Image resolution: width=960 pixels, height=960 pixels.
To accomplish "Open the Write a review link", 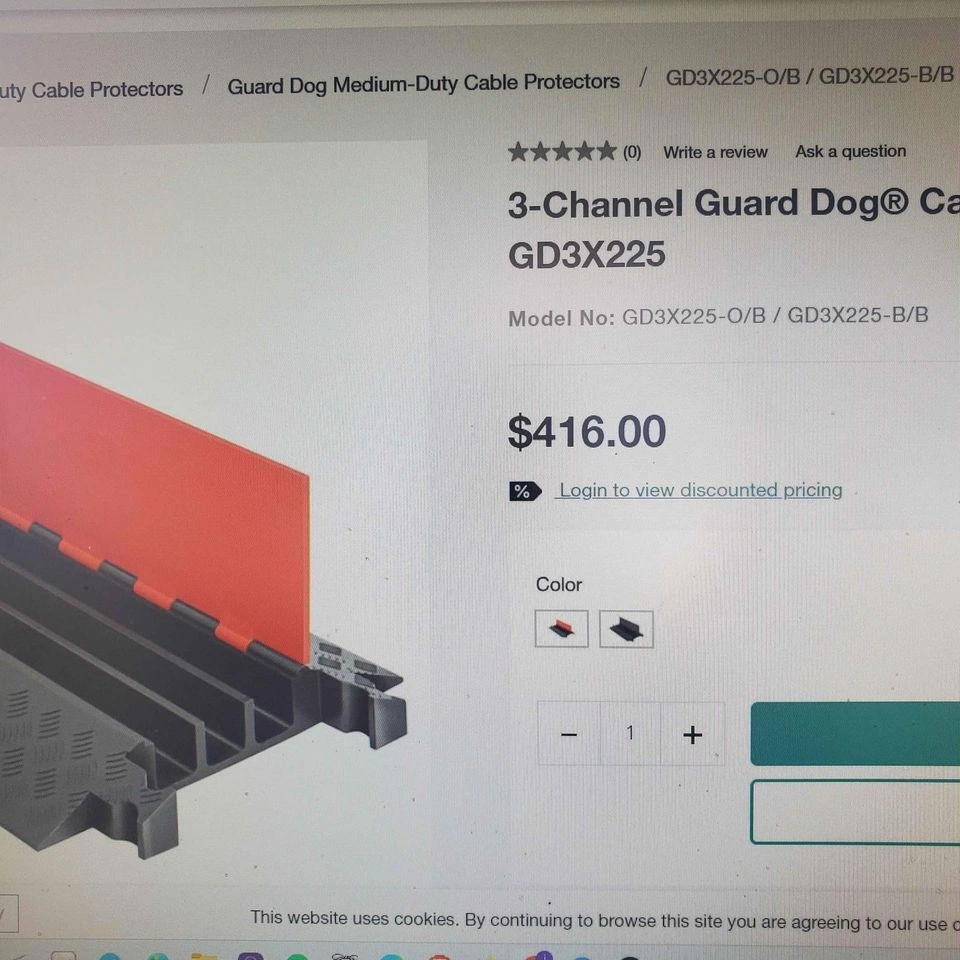I will click(715, 152).
